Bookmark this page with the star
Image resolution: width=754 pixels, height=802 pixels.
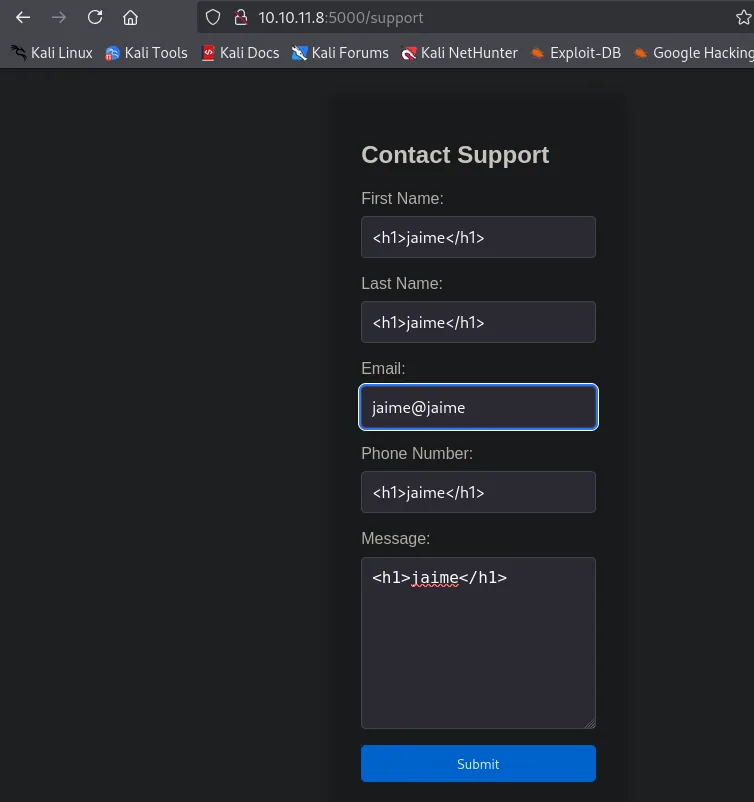743,18
